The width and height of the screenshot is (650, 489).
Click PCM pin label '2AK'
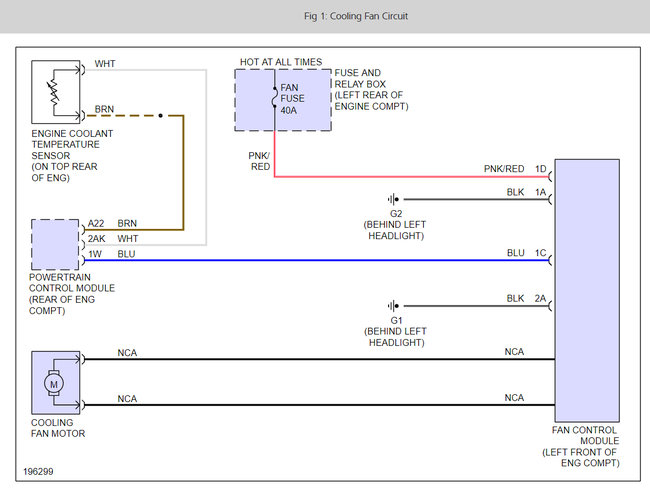point(96,239)
